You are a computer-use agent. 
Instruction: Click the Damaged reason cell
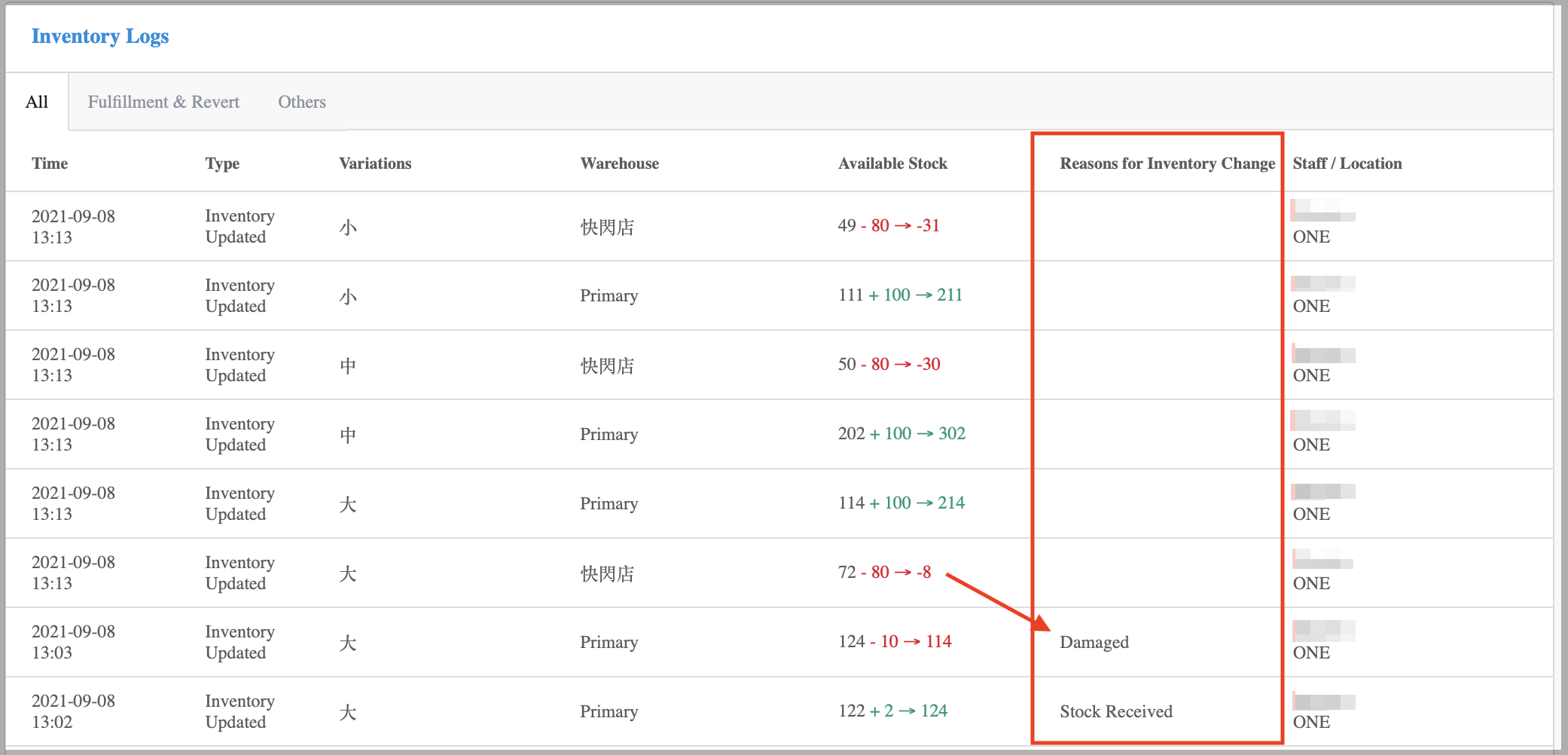click(1094, 642)
